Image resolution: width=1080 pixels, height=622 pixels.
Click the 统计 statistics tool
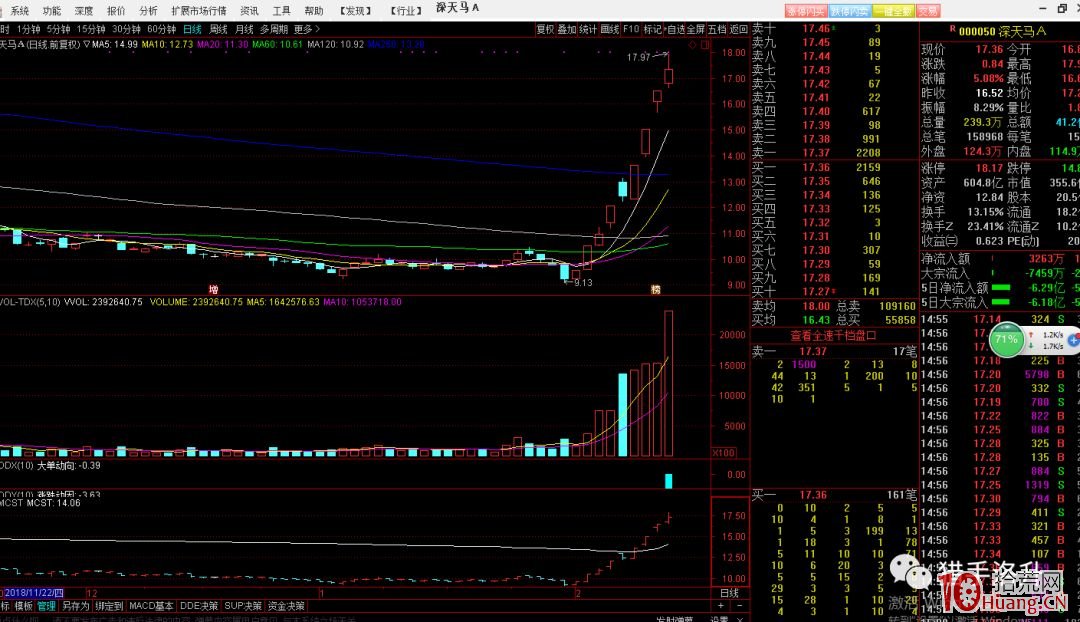(588, 29)
